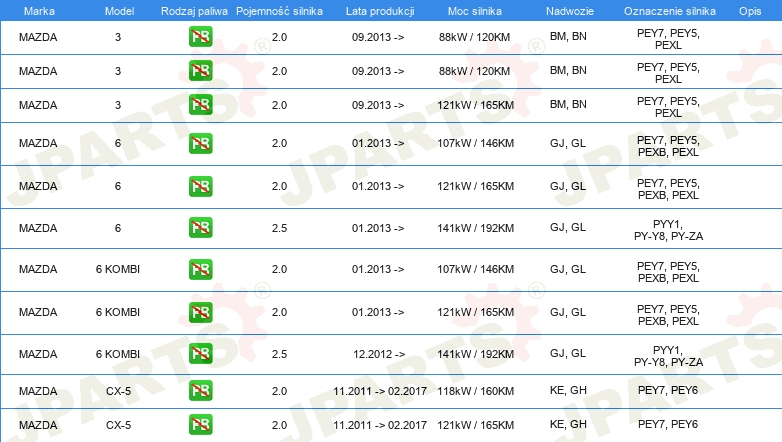This screenshot has width=782, height=442.
Task: Click the fuel icon in the Mazda 6 KOMBI 2.5 row
Action: pos(200,353)
